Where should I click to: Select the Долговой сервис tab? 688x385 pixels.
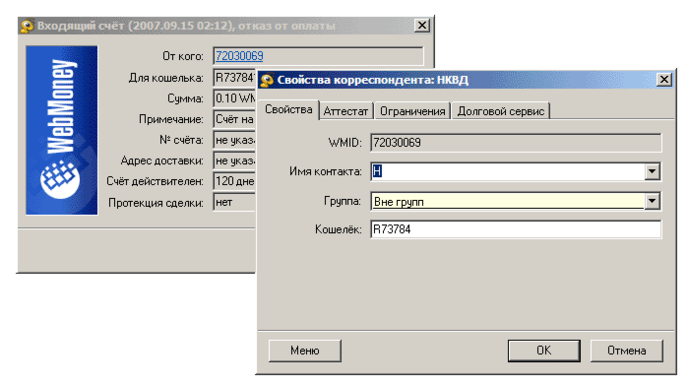point(501,111)
